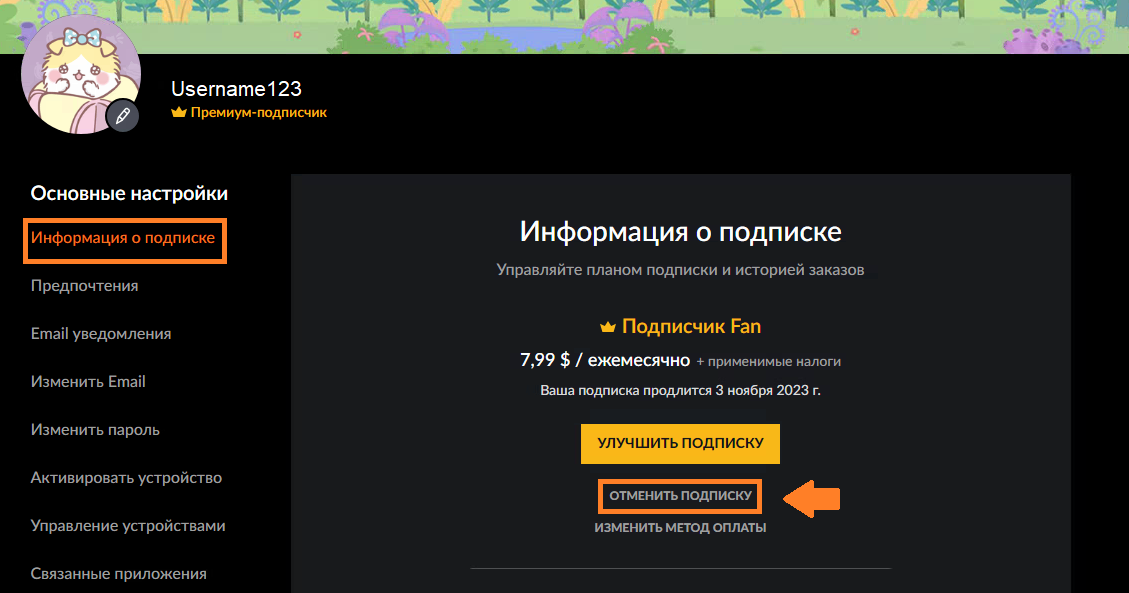Click the crown icon beside Премиум-подписчик
Image resolution: width=1129 pixels, height=593 pixels.
(x=179, y=112)
